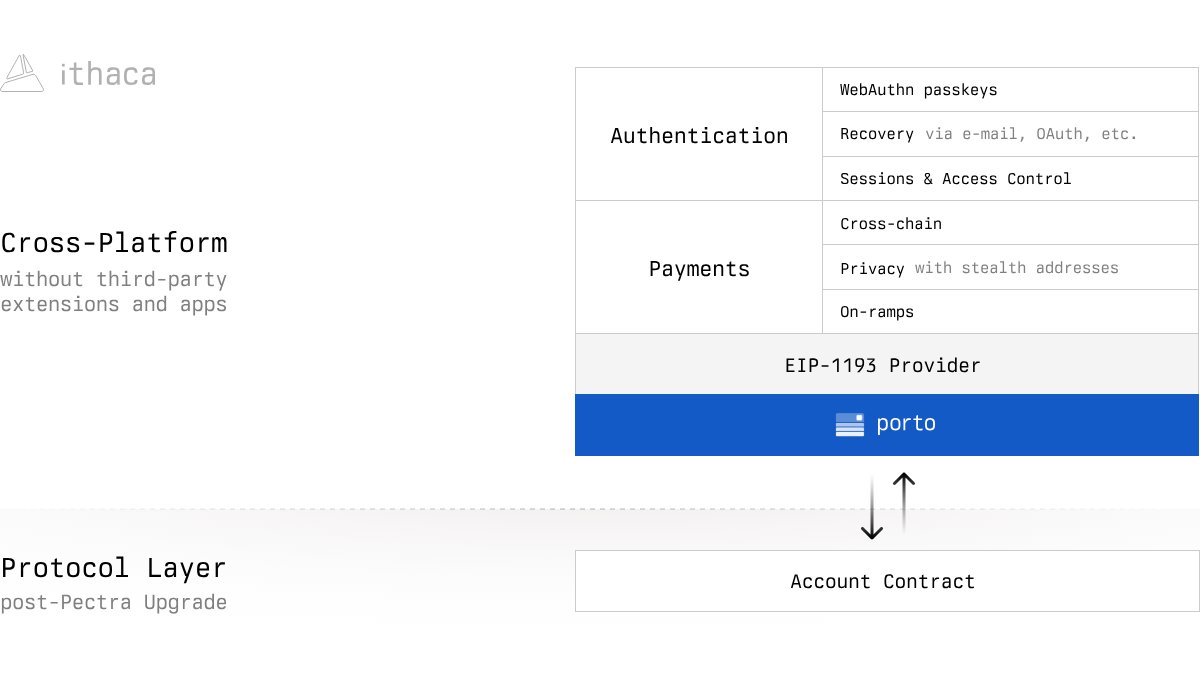Image resolution: width=1200 pixels, height=675 pixels.
Task: Select Privacy with stealth addresses row
Action: point(1010,268)
